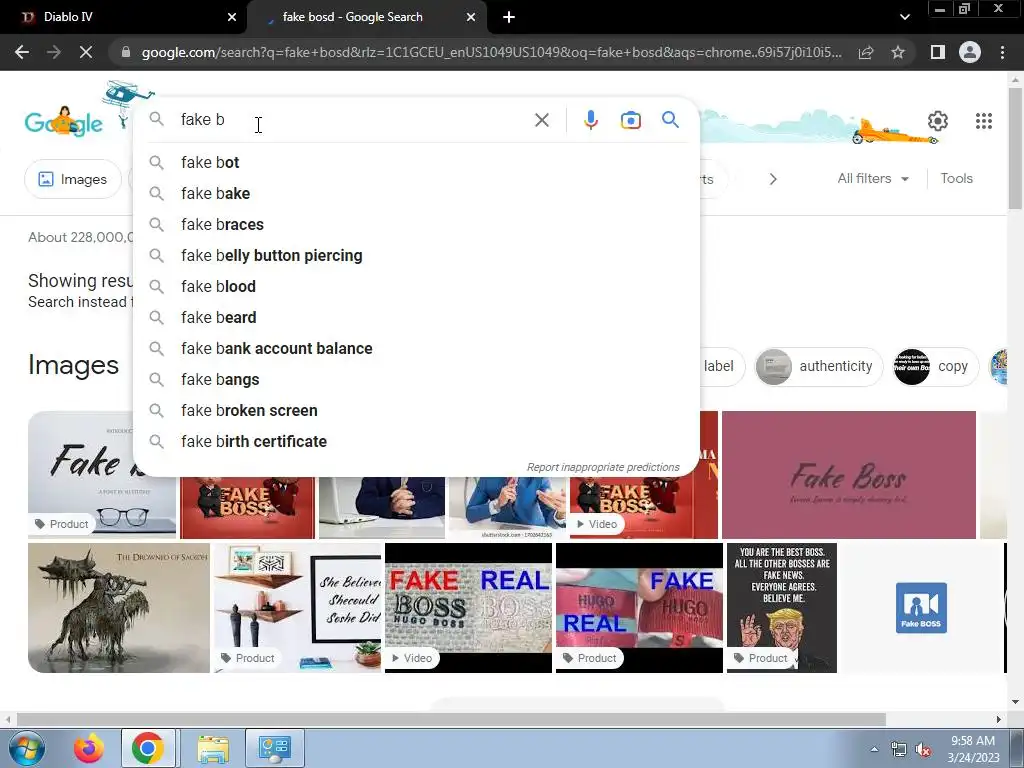1024x768 pixels.
Task: Open the pink Fake Boss image
Action: pyautogui.click(x=848, y=475)
